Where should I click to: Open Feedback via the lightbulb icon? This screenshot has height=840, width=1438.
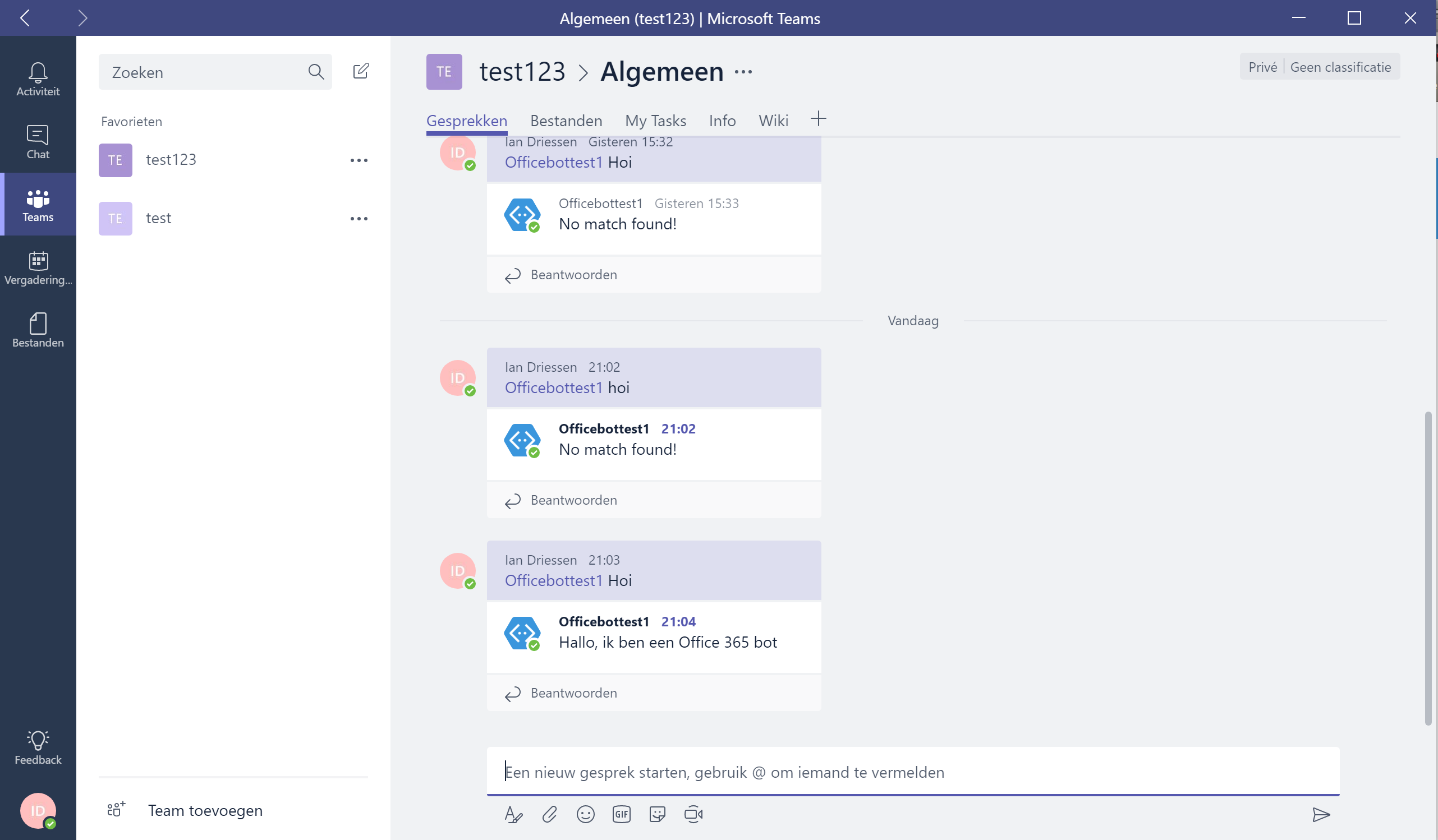[38, 747]
